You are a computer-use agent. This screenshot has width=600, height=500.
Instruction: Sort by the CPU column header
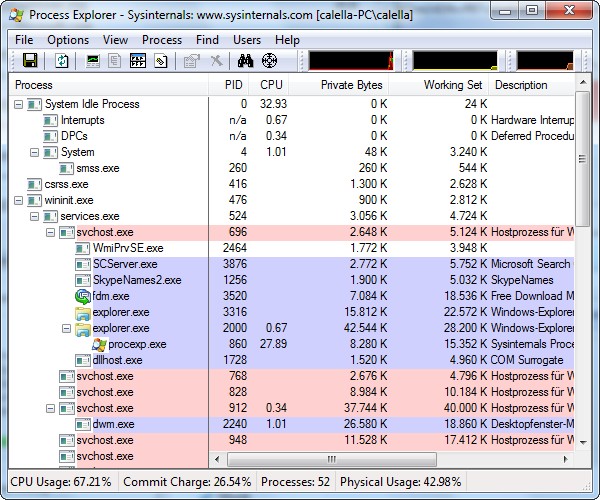[x=269, y=85]
